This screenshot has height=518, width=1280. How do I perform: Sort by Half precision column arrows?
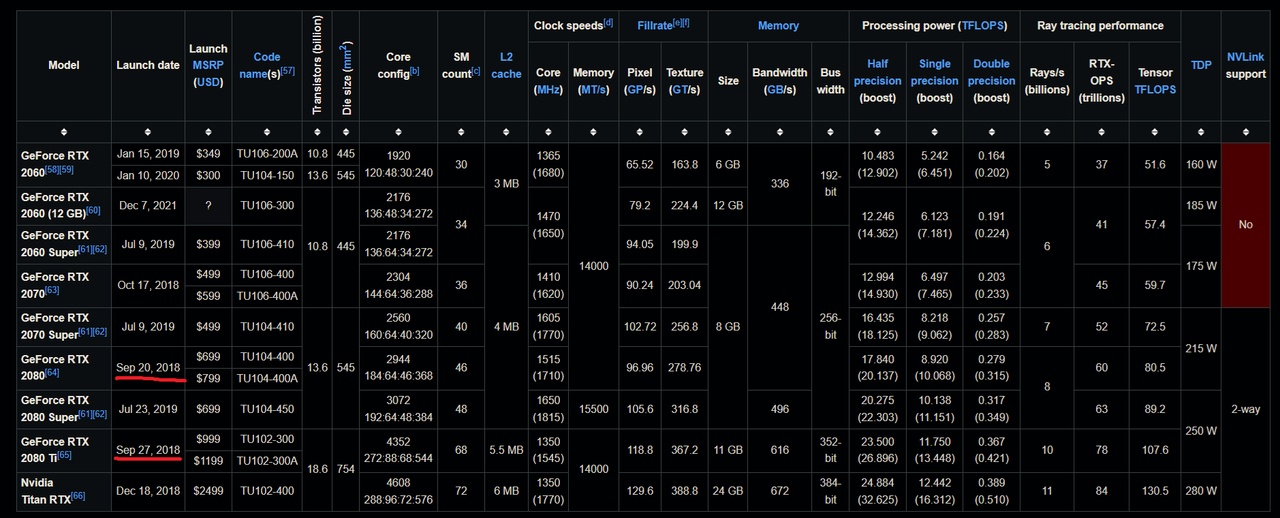pos(877,132)
